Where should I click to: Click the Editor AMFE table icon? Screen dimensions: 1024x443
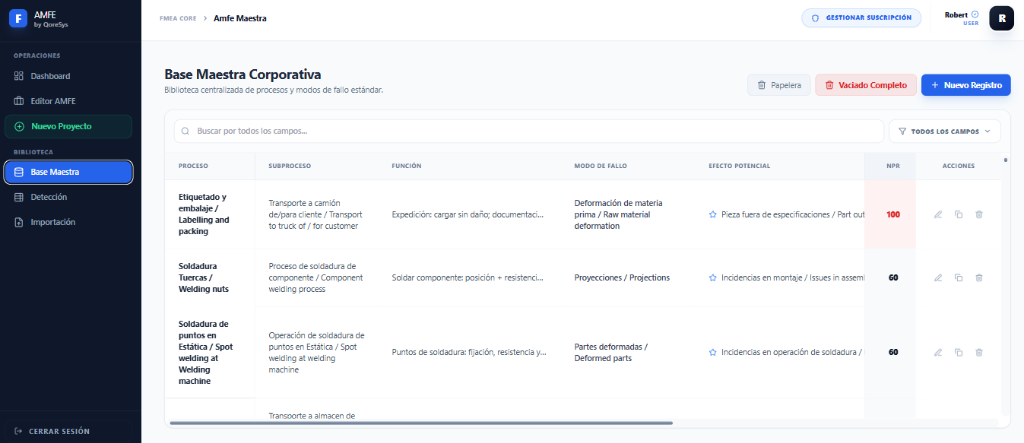[18, 101]
